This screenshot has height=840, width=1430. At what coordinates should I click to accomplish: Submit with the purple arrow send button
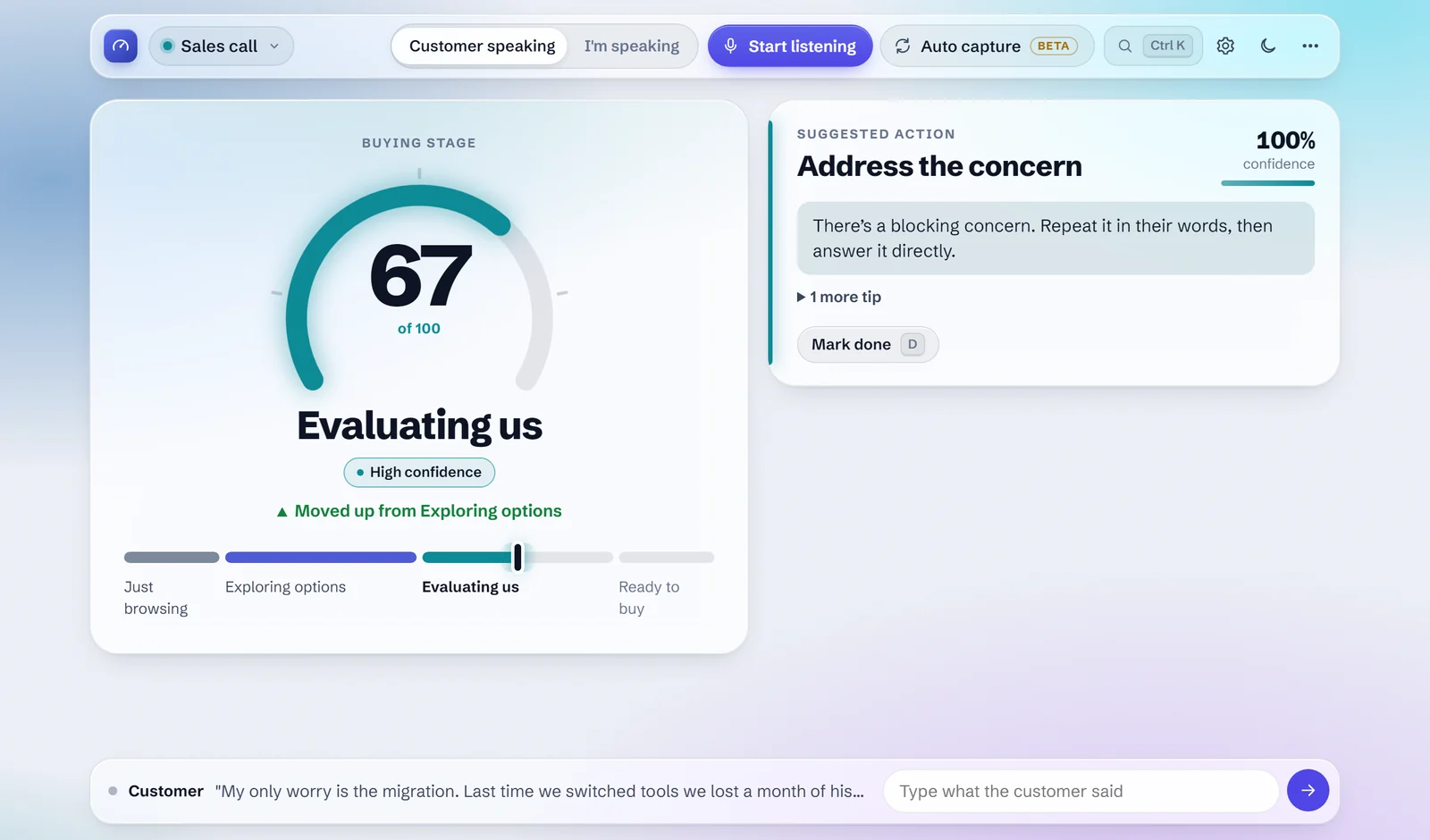pos(1308,791)
